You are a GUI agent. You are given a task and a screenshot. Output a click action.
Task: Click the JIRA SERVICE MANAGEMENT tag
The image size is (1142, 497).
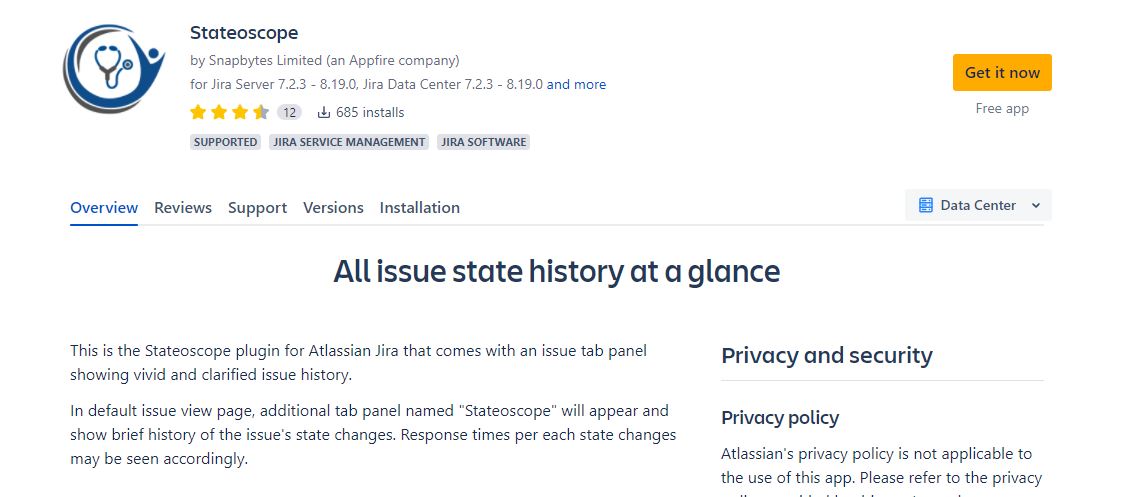(349, 142)
